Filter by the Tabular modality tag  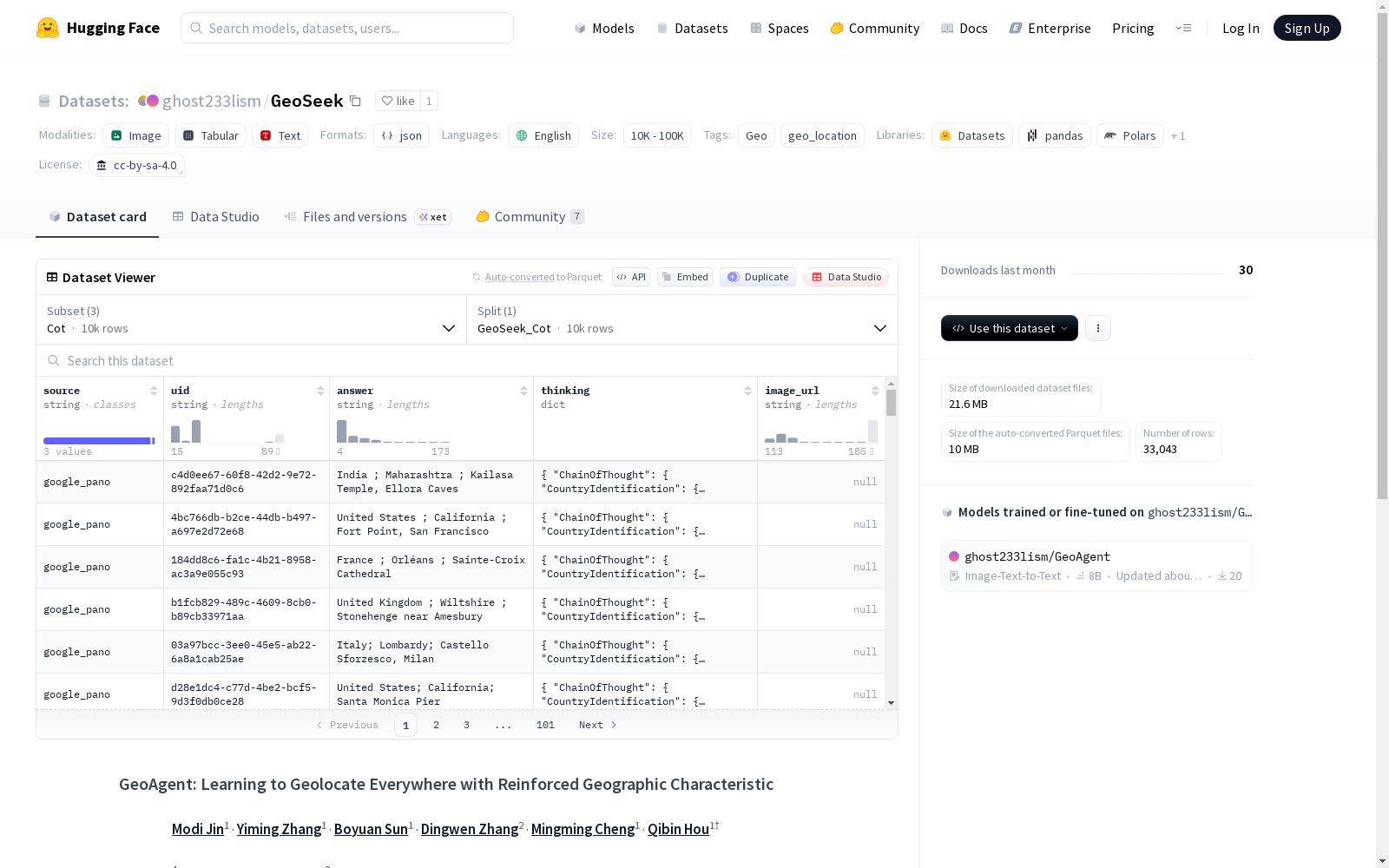(210, 135)
